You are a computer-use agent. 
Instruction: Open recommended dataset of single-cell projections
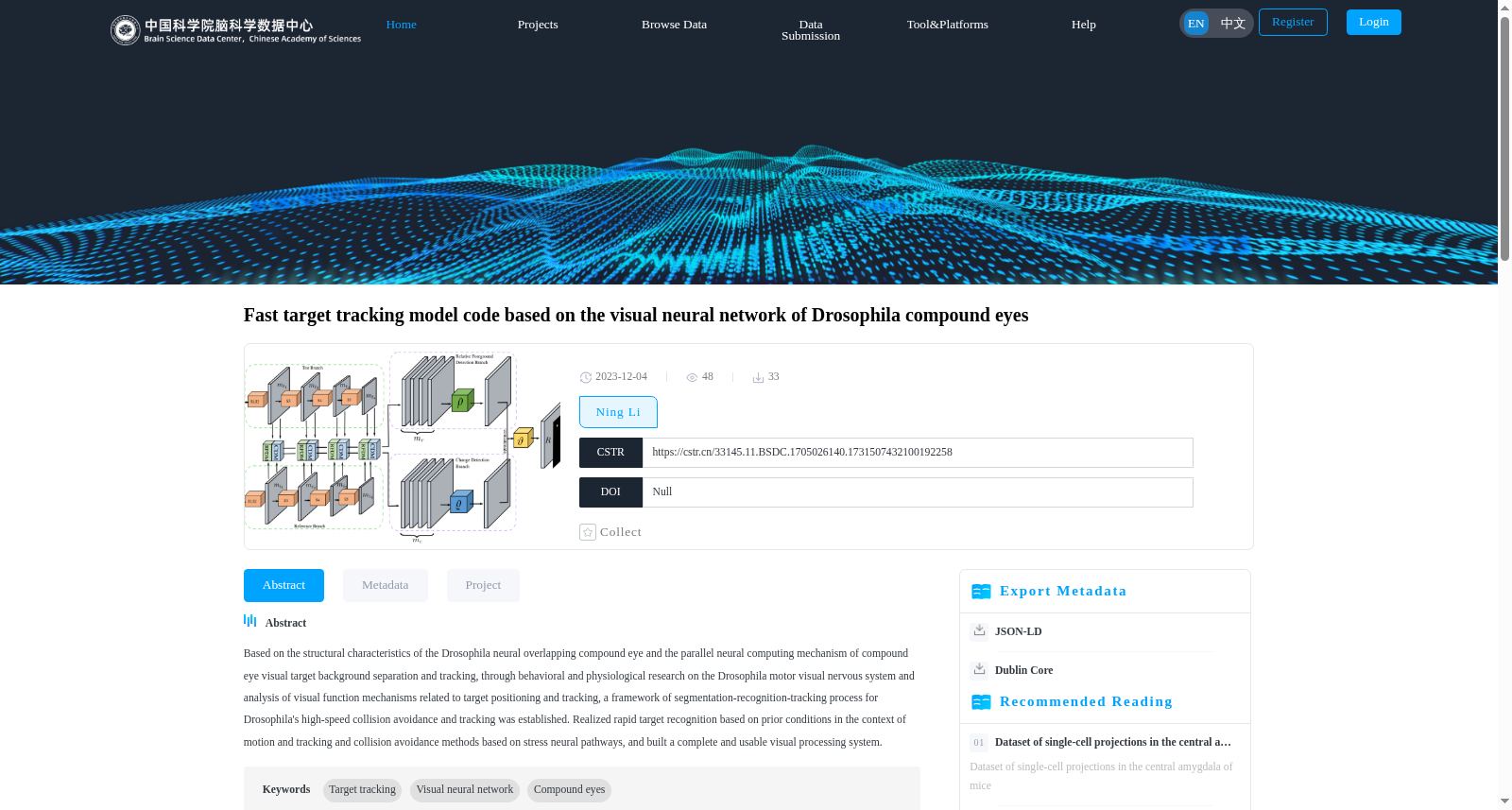point(1113,742)
